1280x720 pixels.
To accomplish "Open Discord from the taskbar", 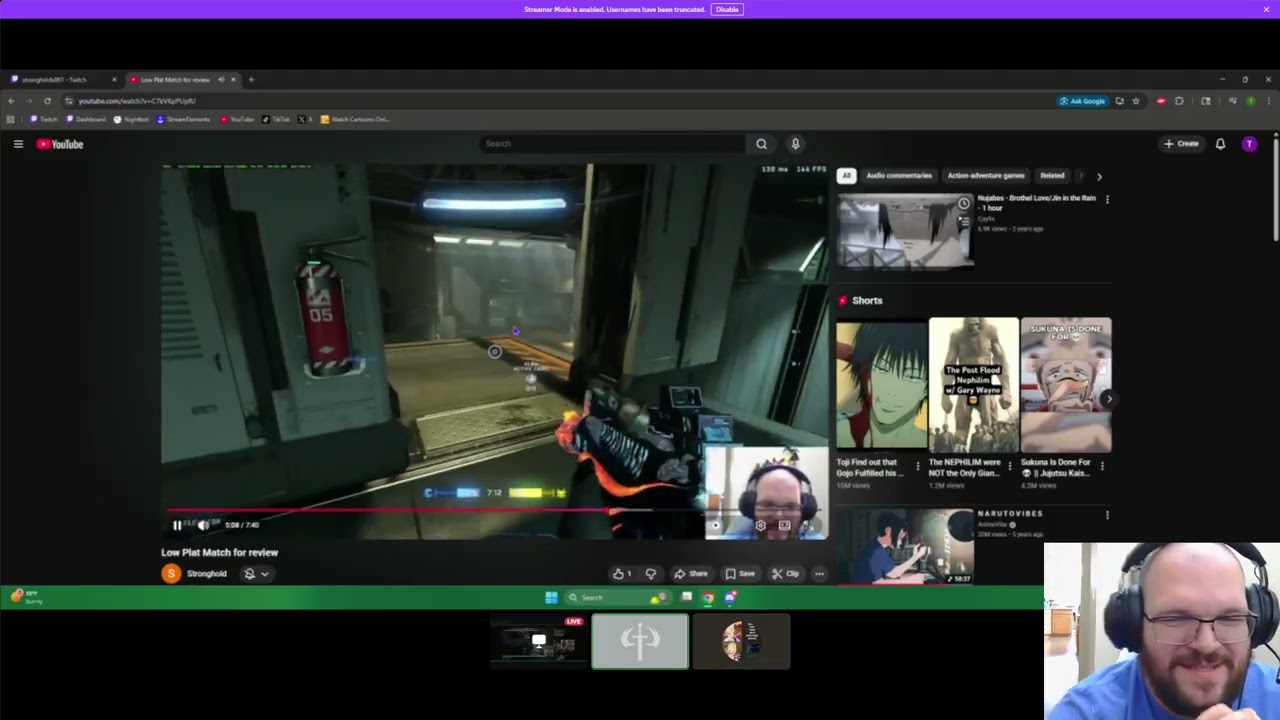I will coord(731,598).
